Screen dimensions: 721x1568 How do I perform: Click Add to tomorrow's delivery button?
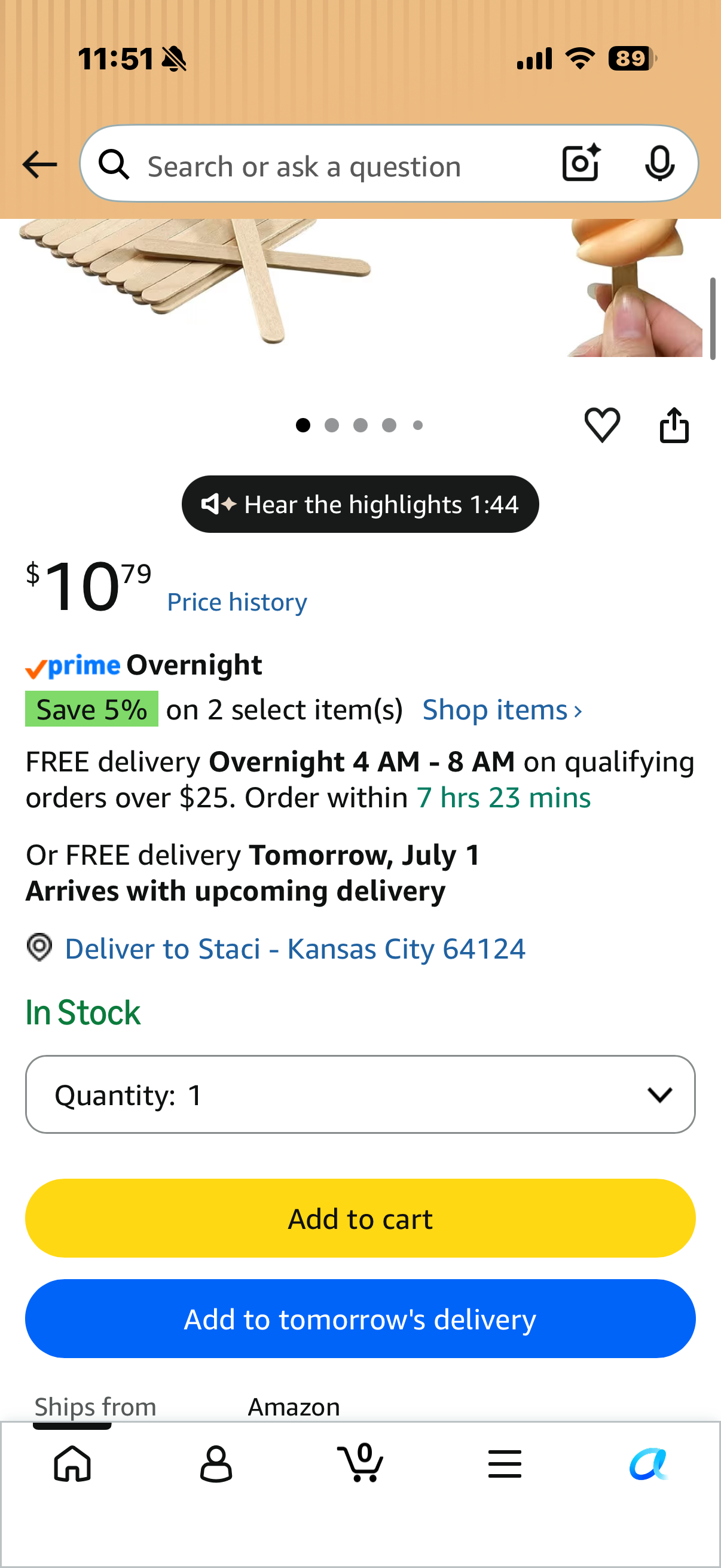tap(360, 1319)
